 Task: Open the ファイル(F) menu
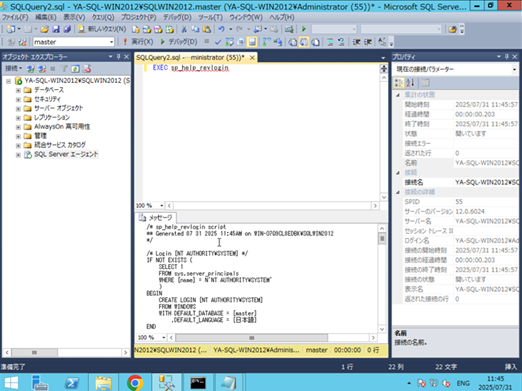click(x=15, y=17)
